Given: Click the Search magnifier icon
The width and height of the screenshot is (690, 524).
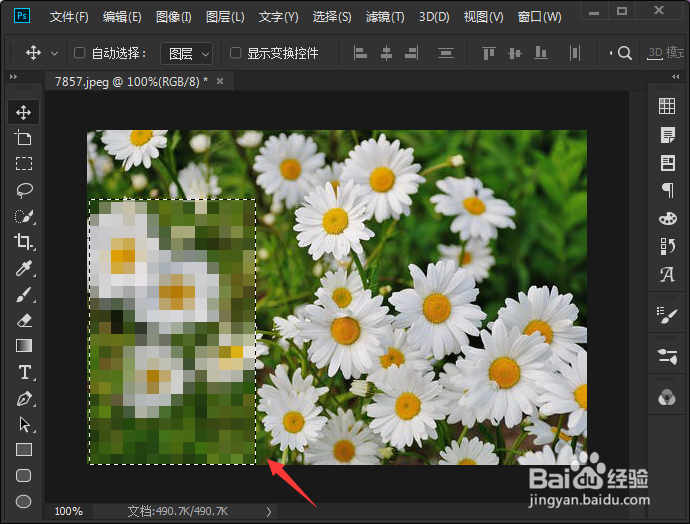Looking at the screenshot, I should pos(624,53).
